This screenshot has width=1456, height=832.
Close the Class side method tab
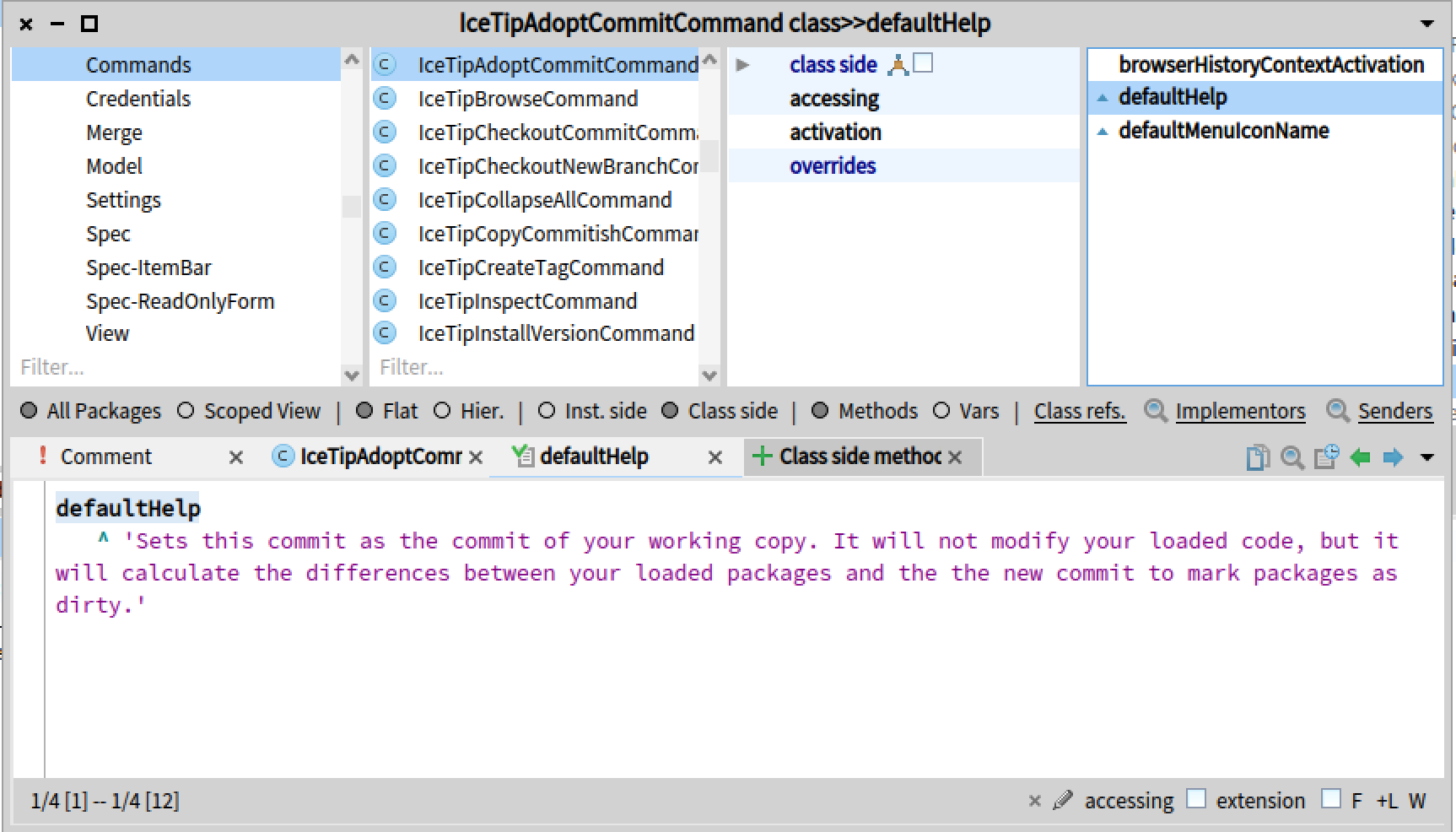pos(955,457)
